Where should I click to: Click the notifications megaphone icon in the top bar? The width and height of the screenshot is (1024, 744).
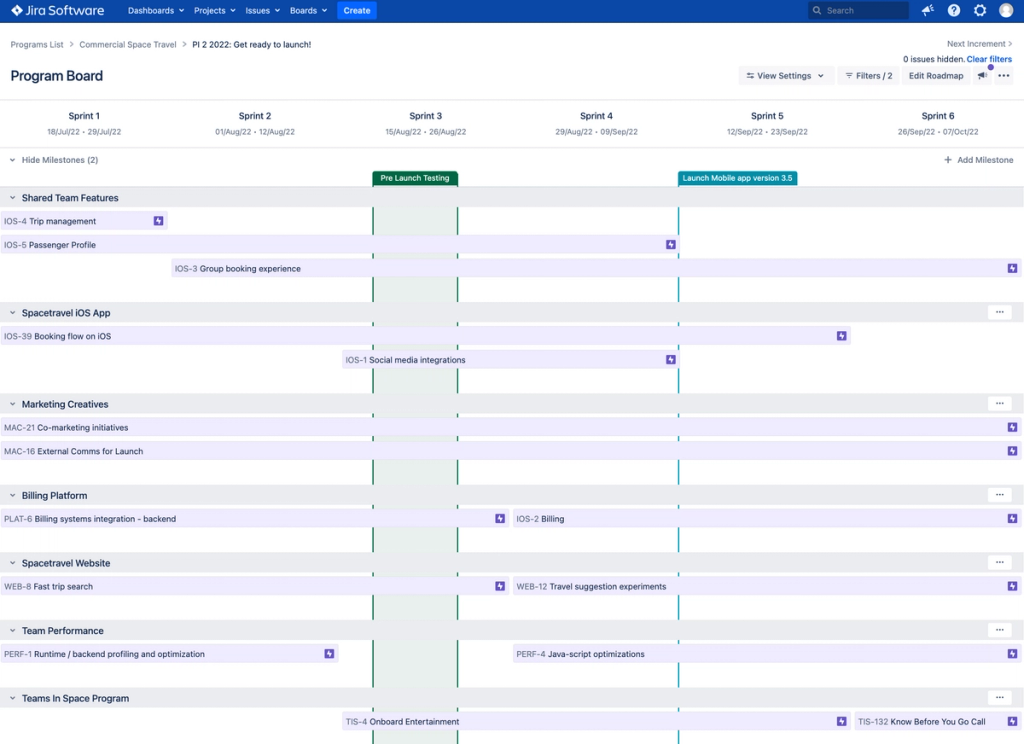928,11
